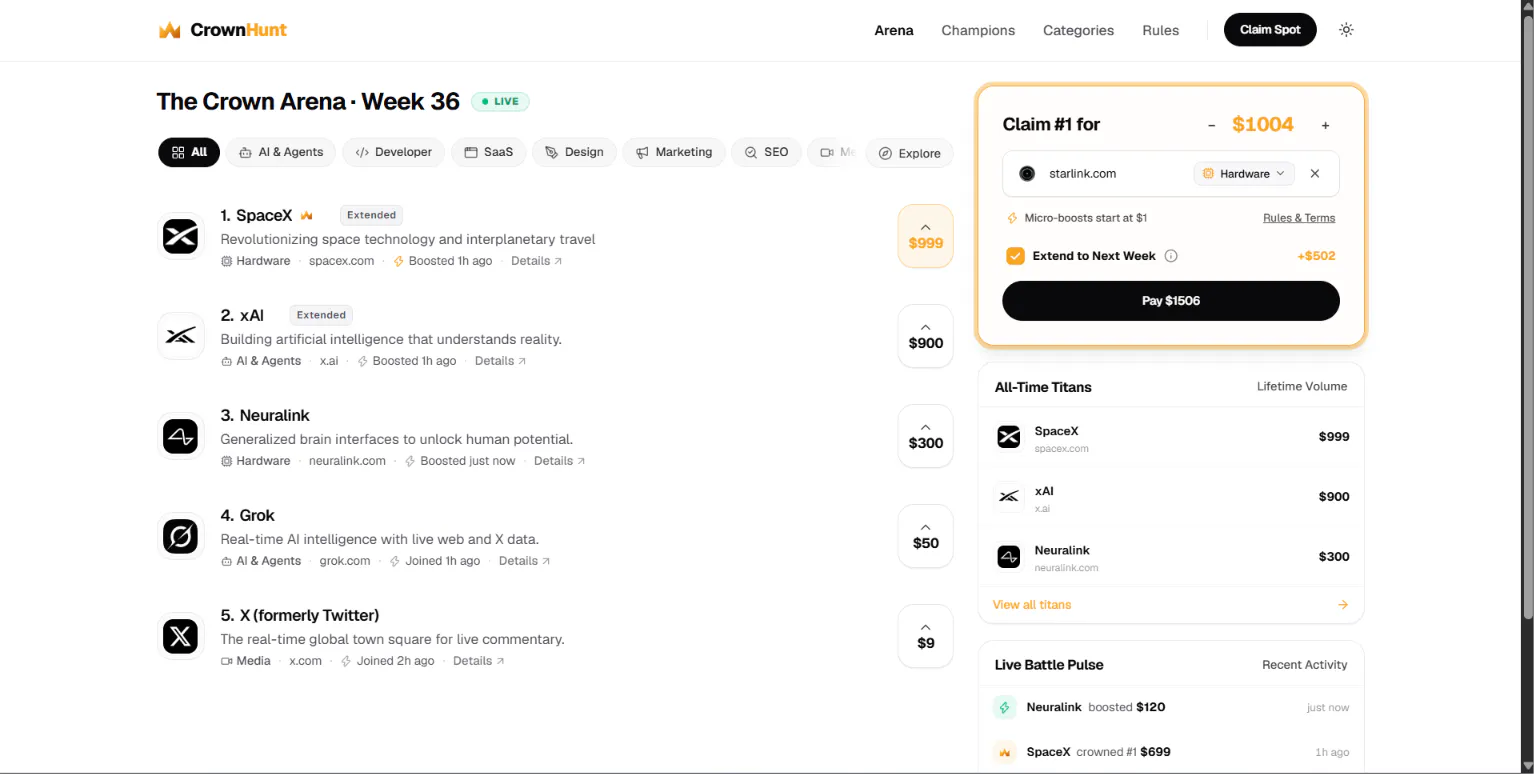Click the starlink.com favicon in claim box
The image size is (1534, 774).
click(x=1027, y=174)
